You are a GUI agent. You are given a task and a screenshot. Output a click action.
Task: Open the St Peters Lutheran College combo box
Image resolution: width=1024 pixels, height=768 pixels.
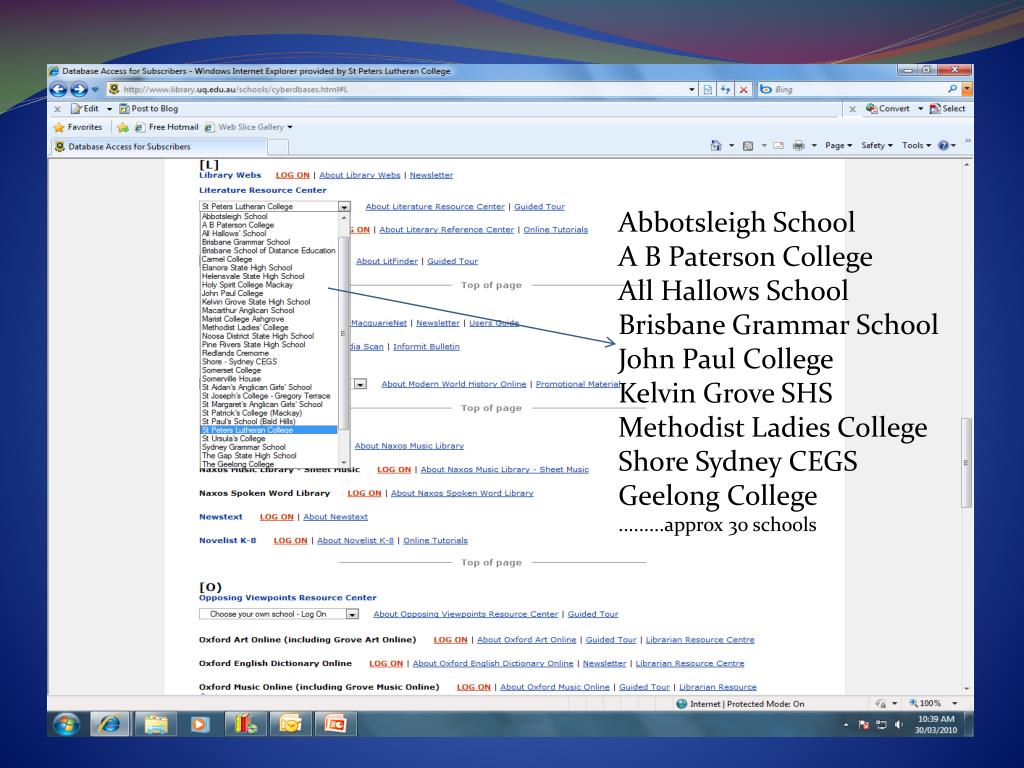(x=344, y=207)
